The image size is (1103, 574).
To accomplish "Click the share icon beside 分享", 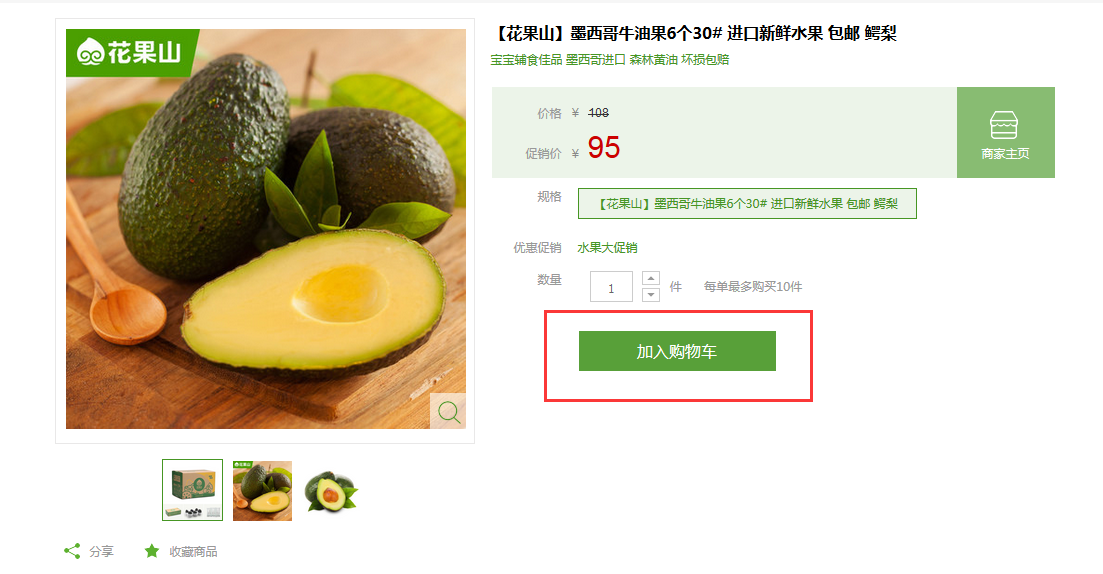I will (72, 551).
